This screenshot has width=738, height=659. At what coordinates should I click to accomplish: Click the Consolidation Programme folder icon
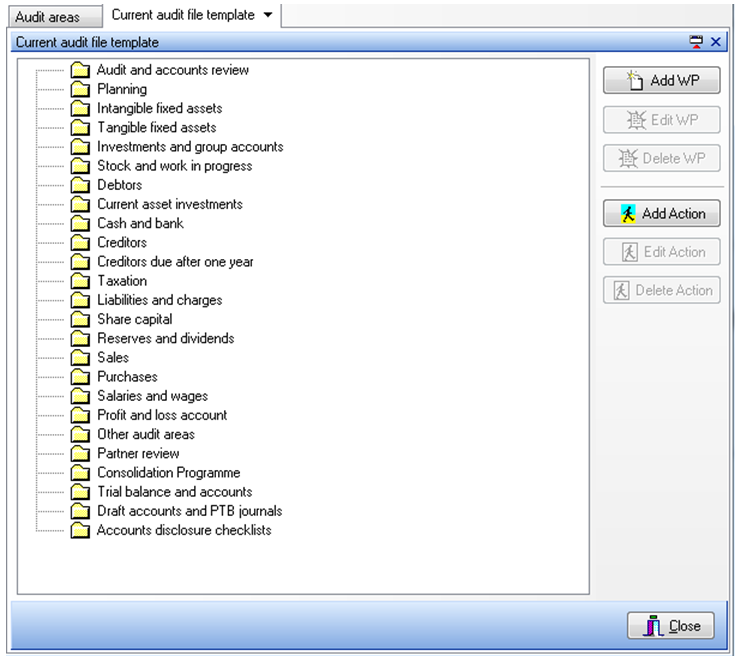pyautogui.click(x=80, y=473)
